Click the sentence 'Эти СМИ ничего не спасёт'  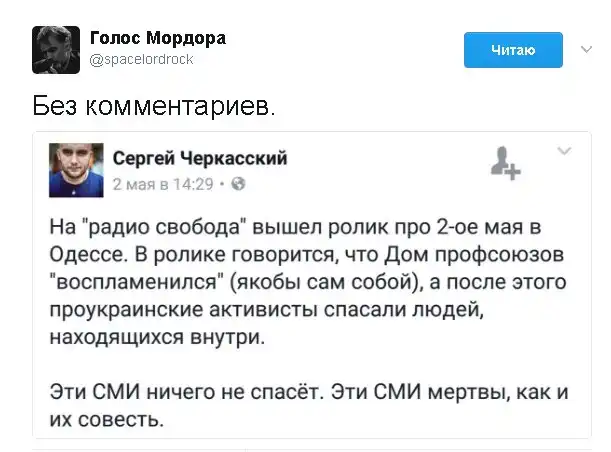[x=300, y=403]
